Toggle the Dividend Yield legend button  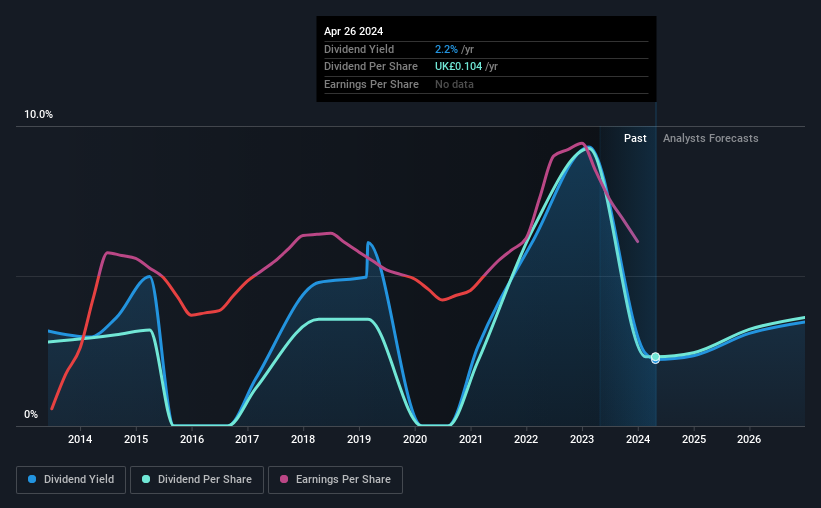coord(71,480)
